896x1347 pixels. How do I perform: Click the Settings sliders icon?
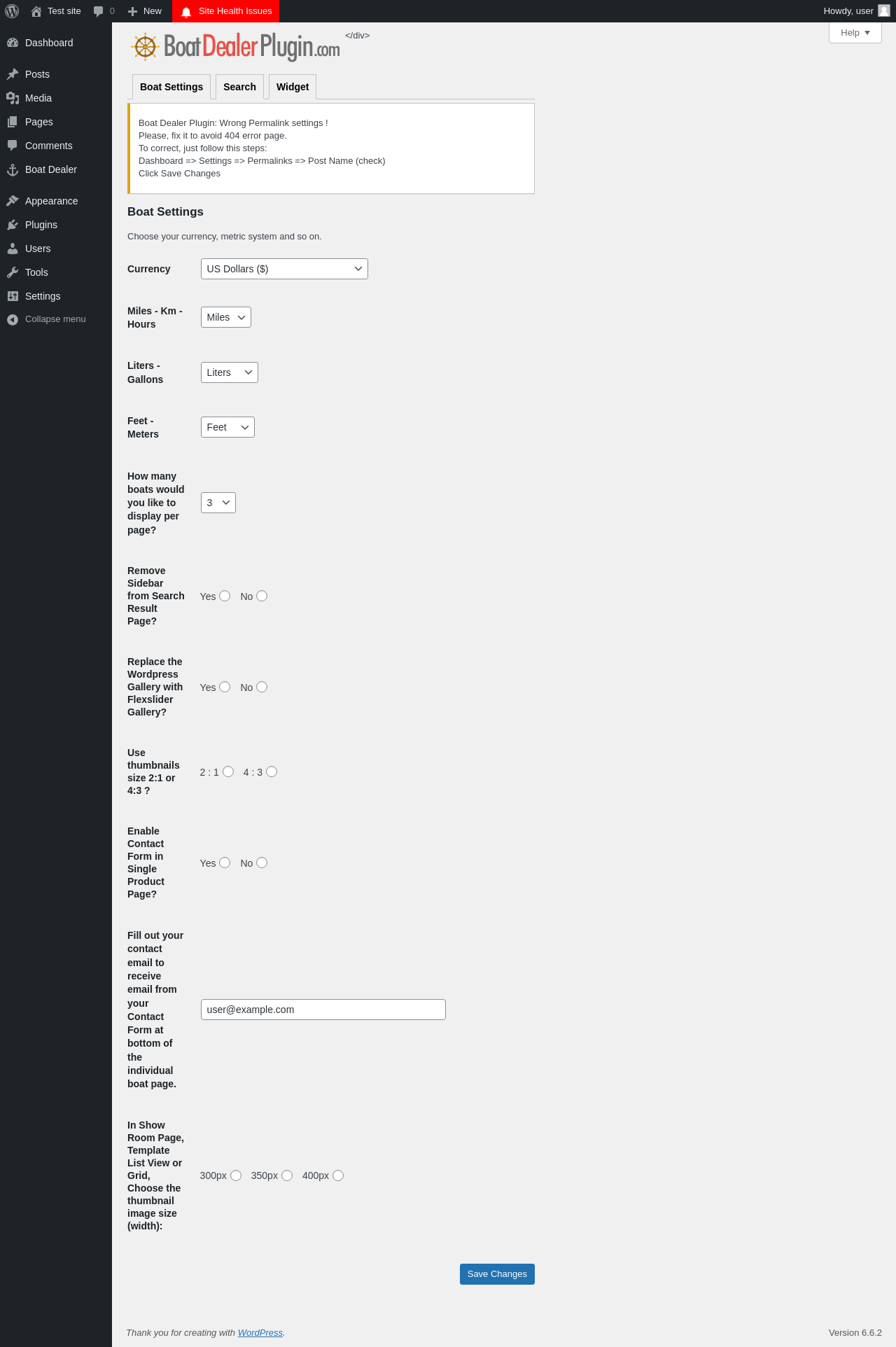13,296
